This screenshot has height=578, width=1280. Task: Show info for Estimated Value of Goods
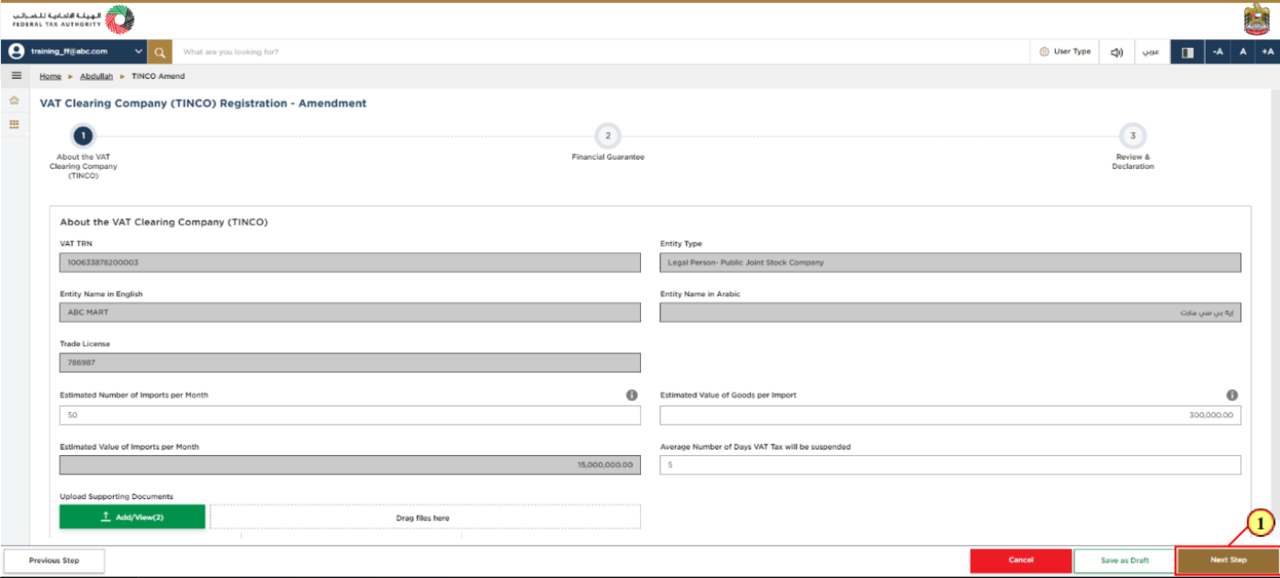1232,395
